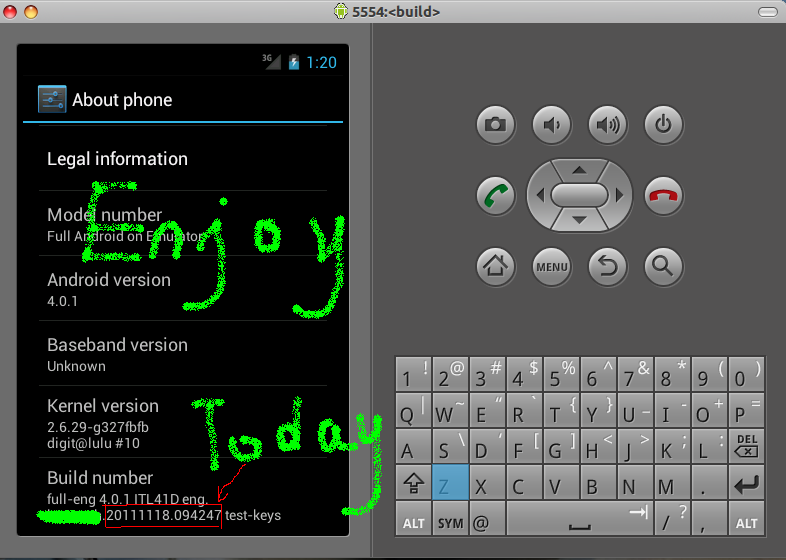
Task: Click the G ] key
Action: coord(561,447)
